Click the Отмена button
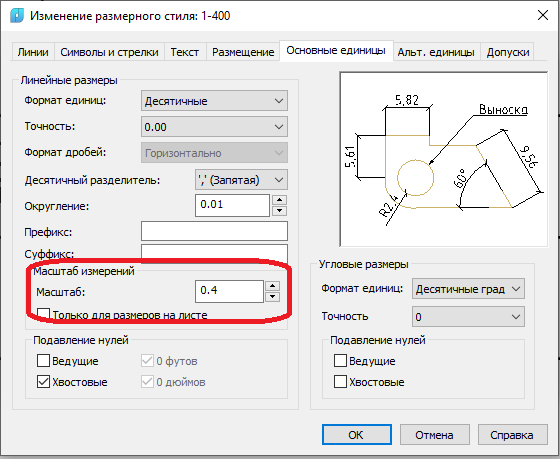The image size is (560, 459). point(434,435)
